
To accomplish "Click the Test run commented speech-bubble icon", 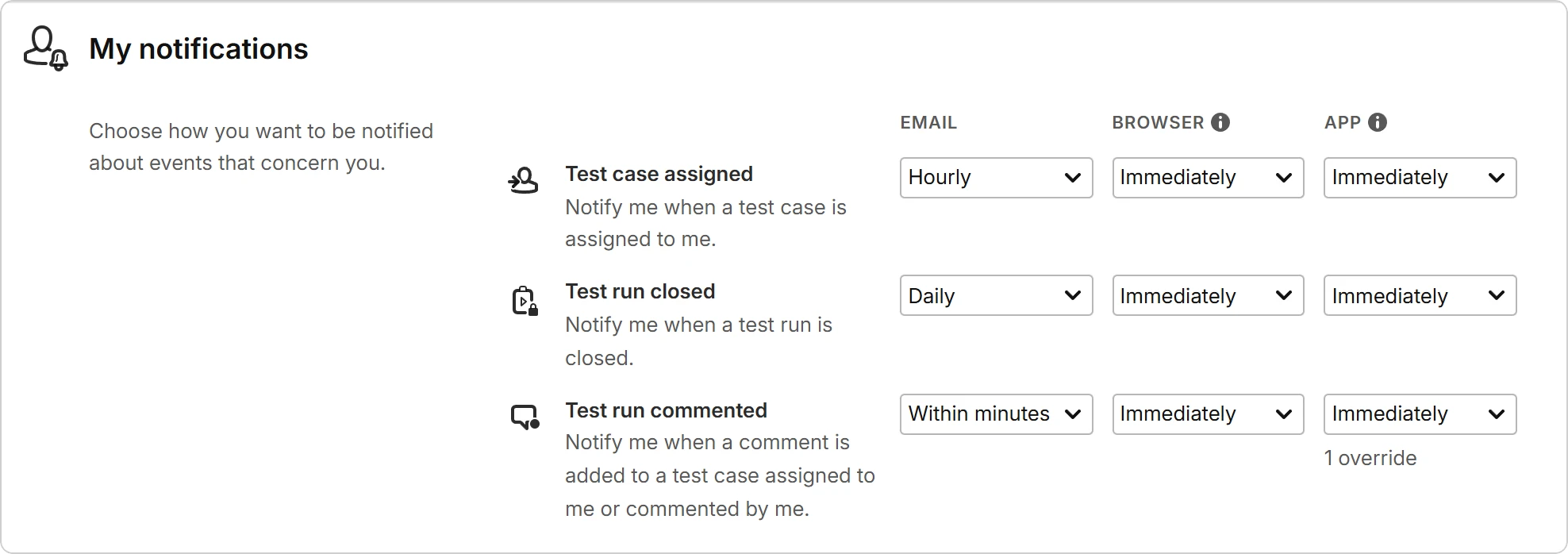I will coord(525,417).
